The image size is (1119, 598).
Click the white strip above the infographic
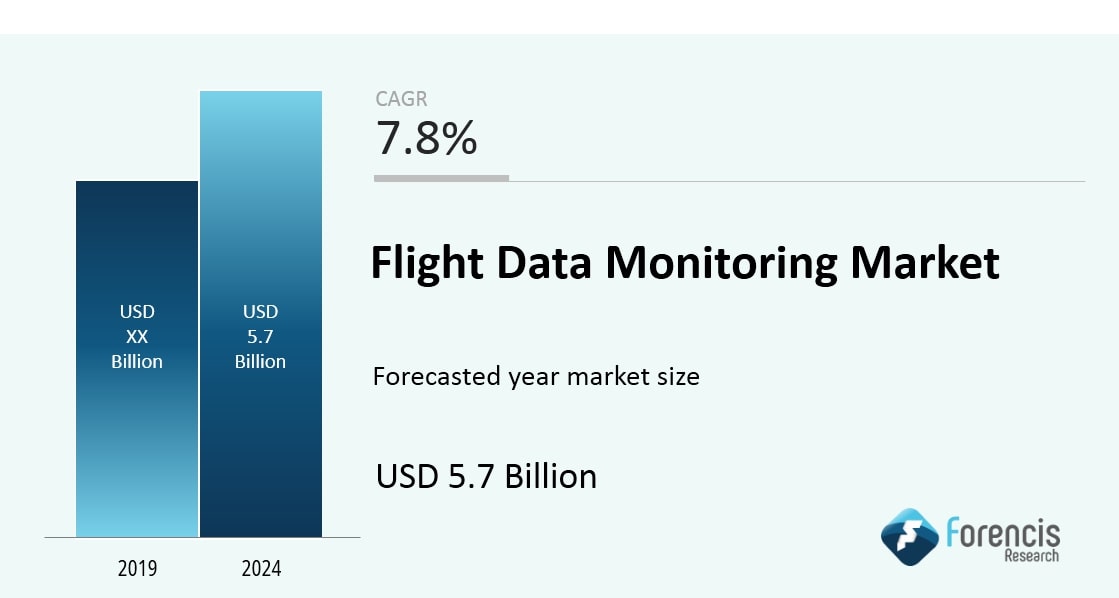(x=560, y=16)
